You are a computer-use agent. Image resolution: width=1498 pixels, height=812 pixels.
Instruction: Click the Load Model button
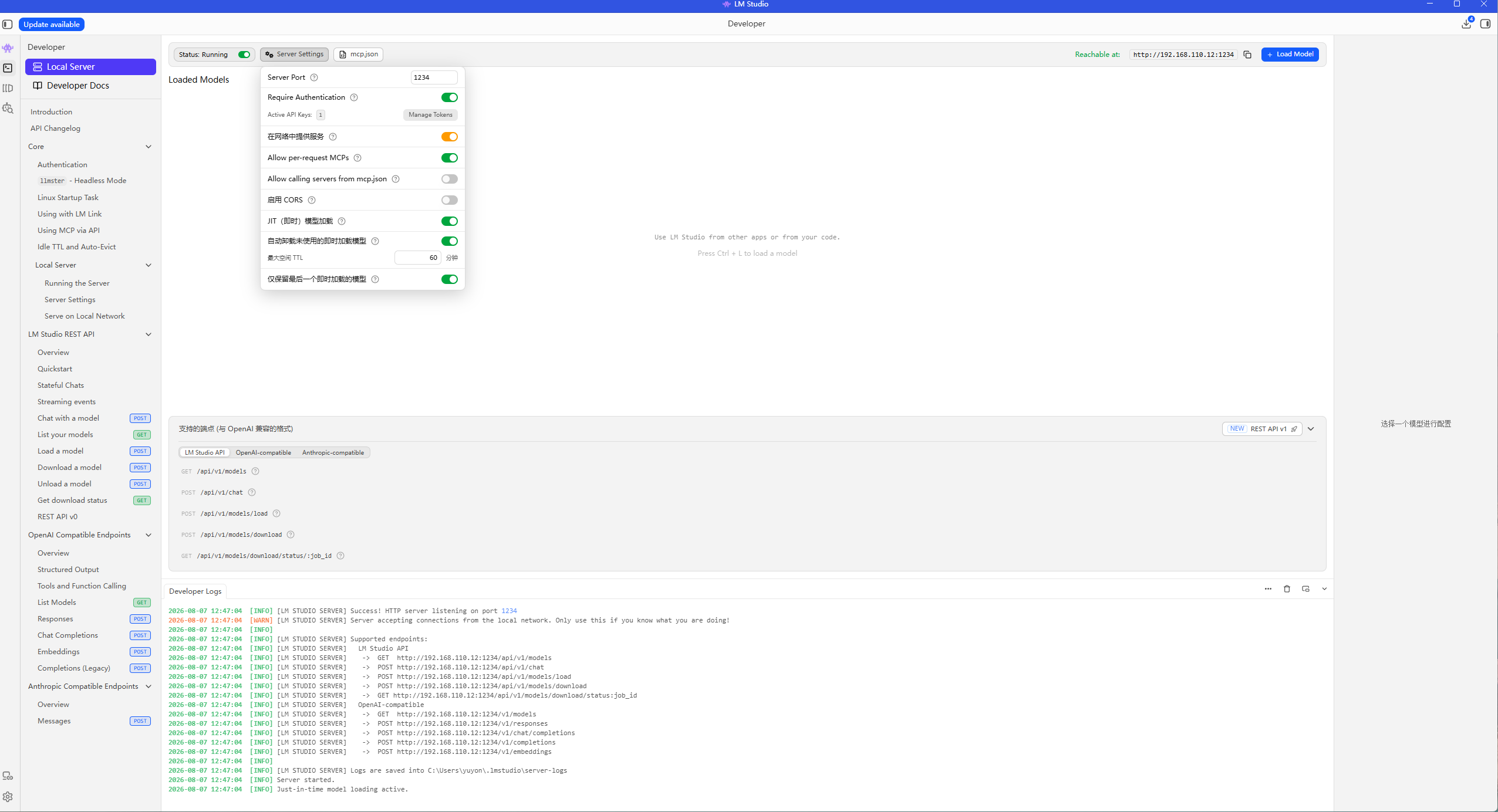(1290, 55)
